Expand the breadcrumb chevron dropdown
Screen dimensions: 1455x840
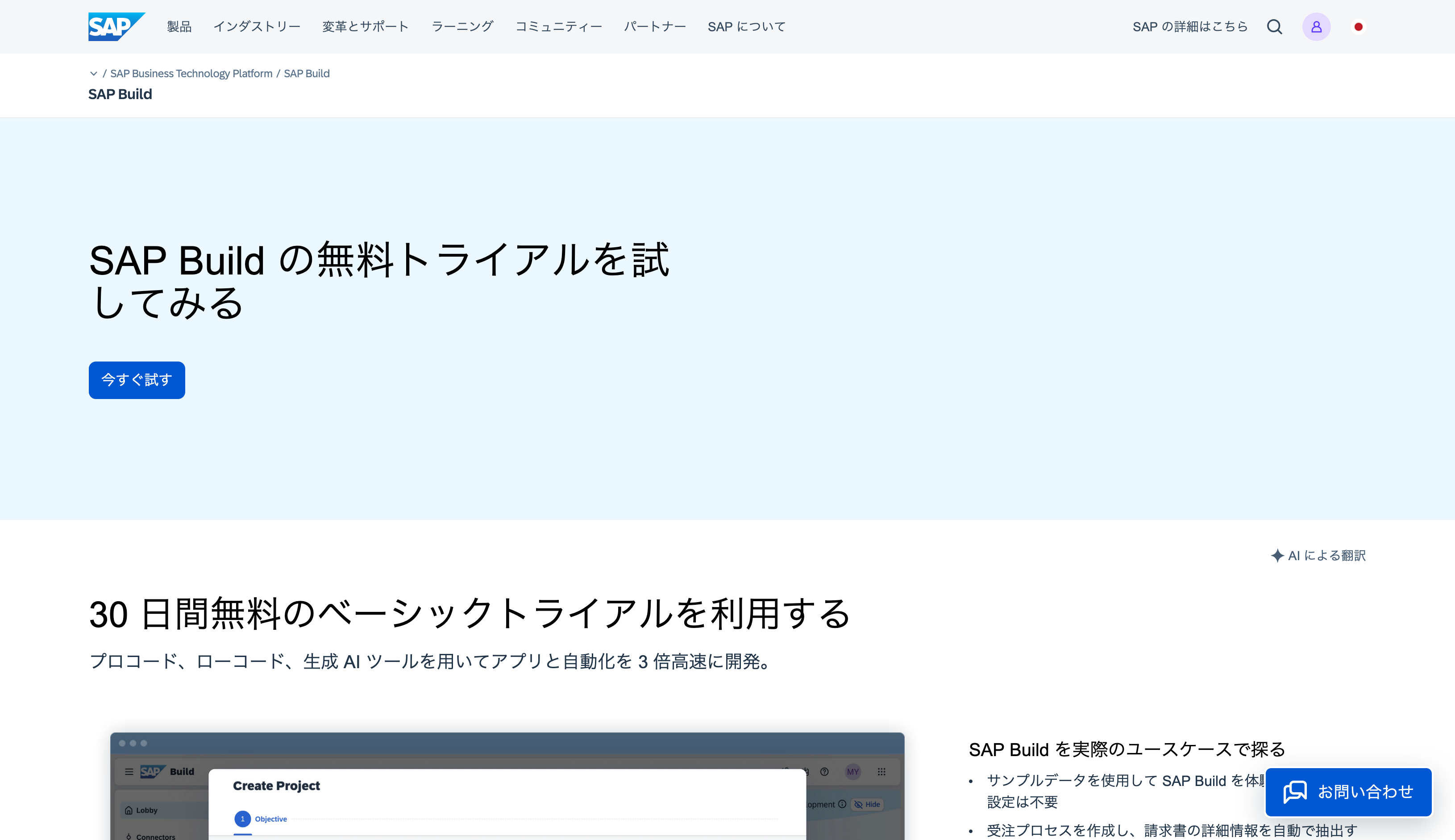tap(93, 73)
